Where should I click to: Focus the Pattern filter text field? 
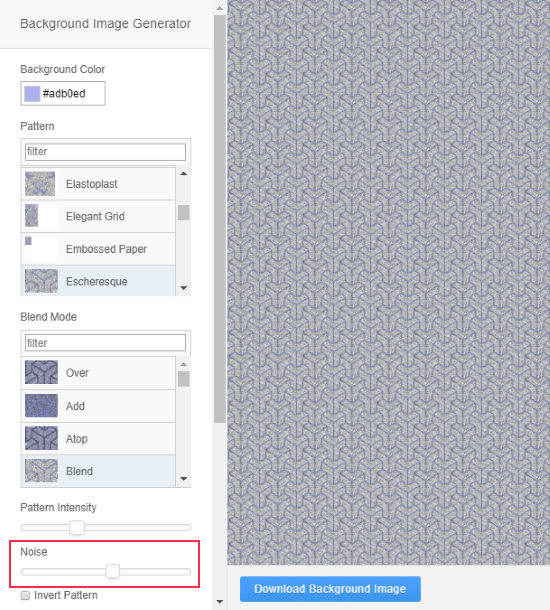point(105,152)
